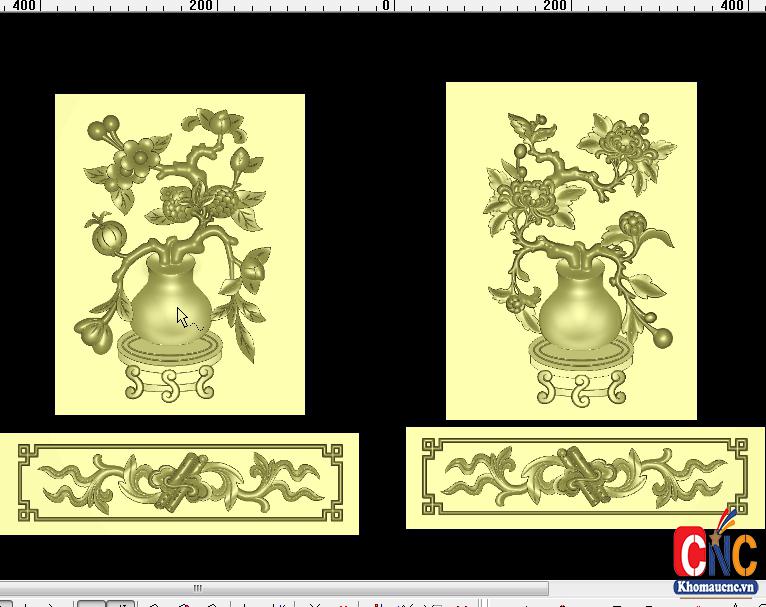This screenshot has width=766, height=607.
Task: Click the ruler's 200 mark right of zero
Action: click(x=556, y=6)
